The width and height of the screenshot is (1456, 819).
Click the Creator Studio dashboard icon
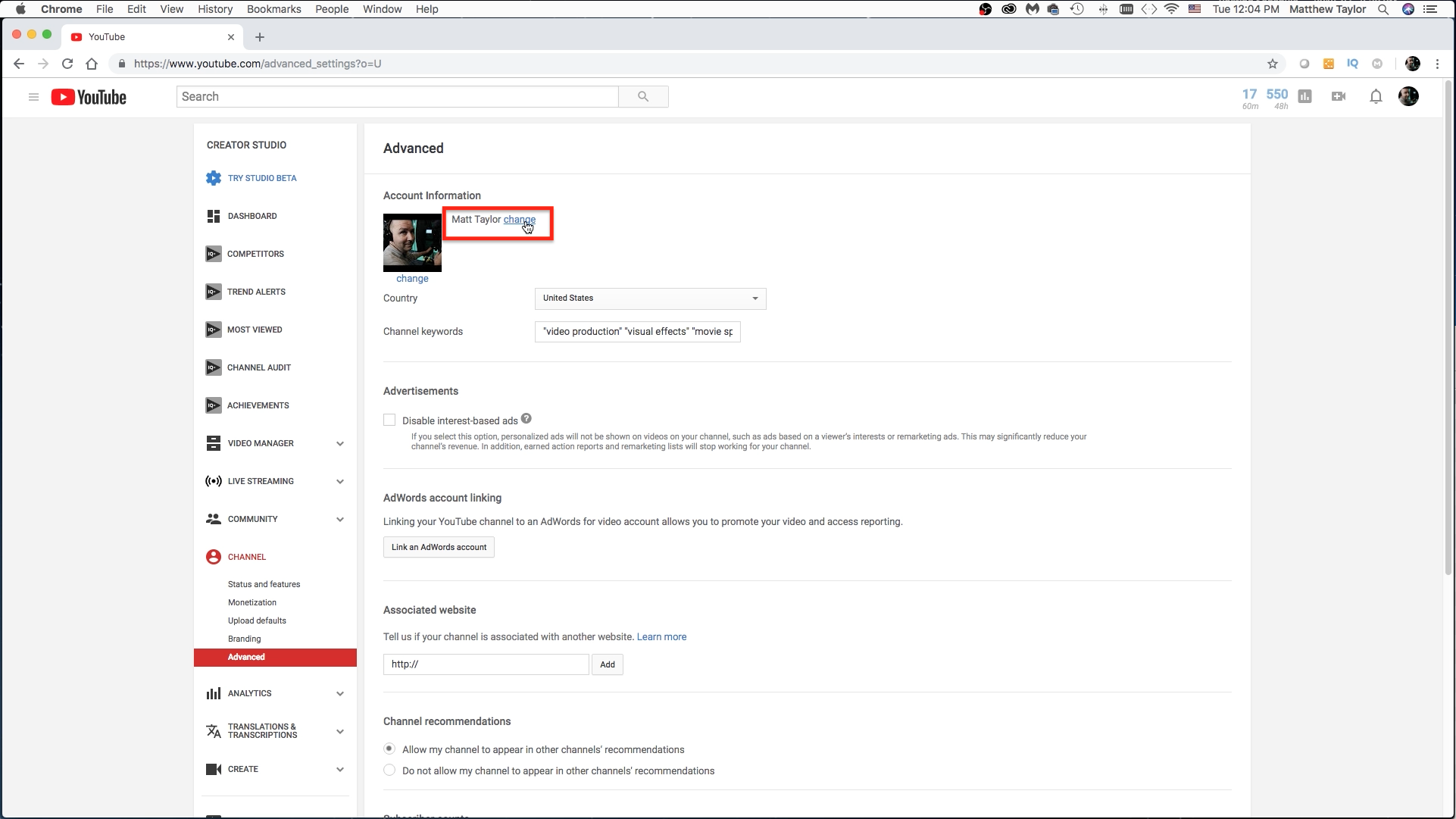[x=213, y=215]
